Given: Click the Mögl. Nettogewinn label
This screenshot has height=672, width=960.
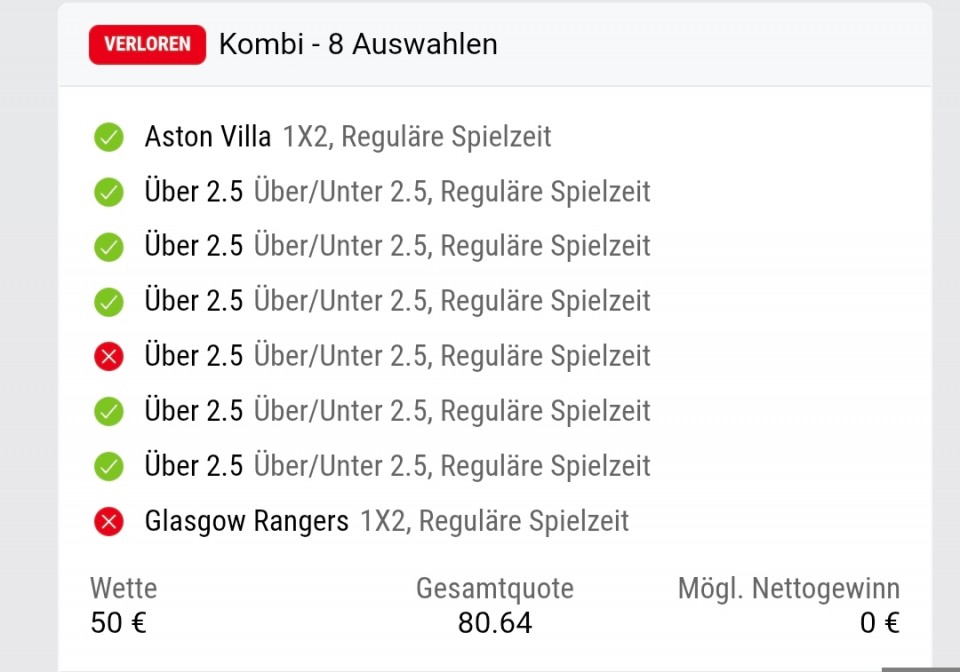Looking at the screenshot, I should click(x=789, y=588).
